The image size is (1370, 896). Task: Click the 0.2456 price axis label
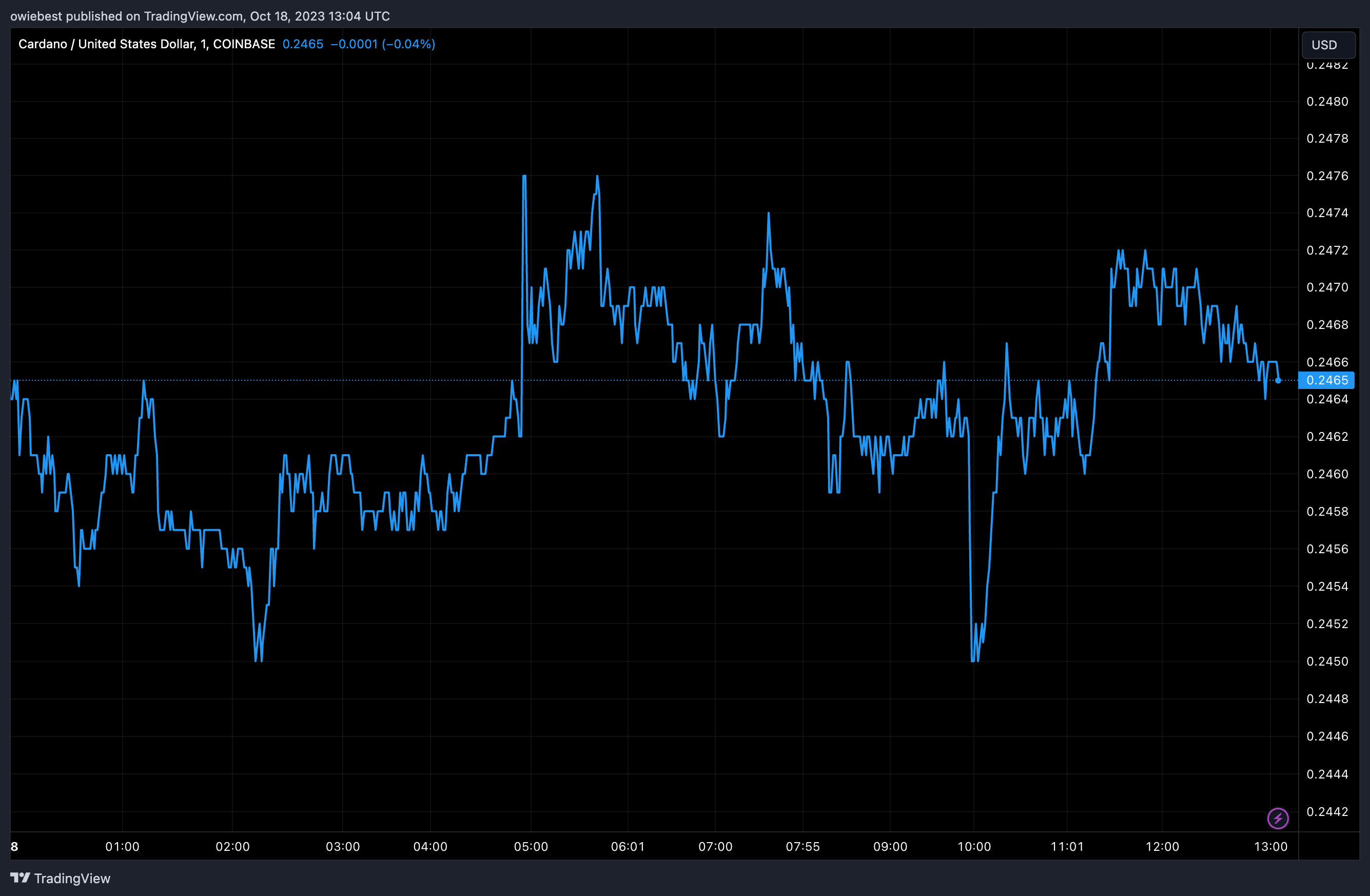coord(1327,549)
